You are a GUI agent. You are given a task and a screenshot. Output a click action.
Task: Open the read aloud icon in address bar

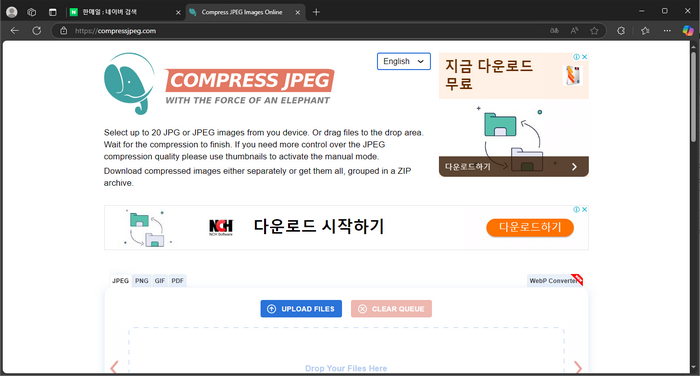tap(574, 31)
